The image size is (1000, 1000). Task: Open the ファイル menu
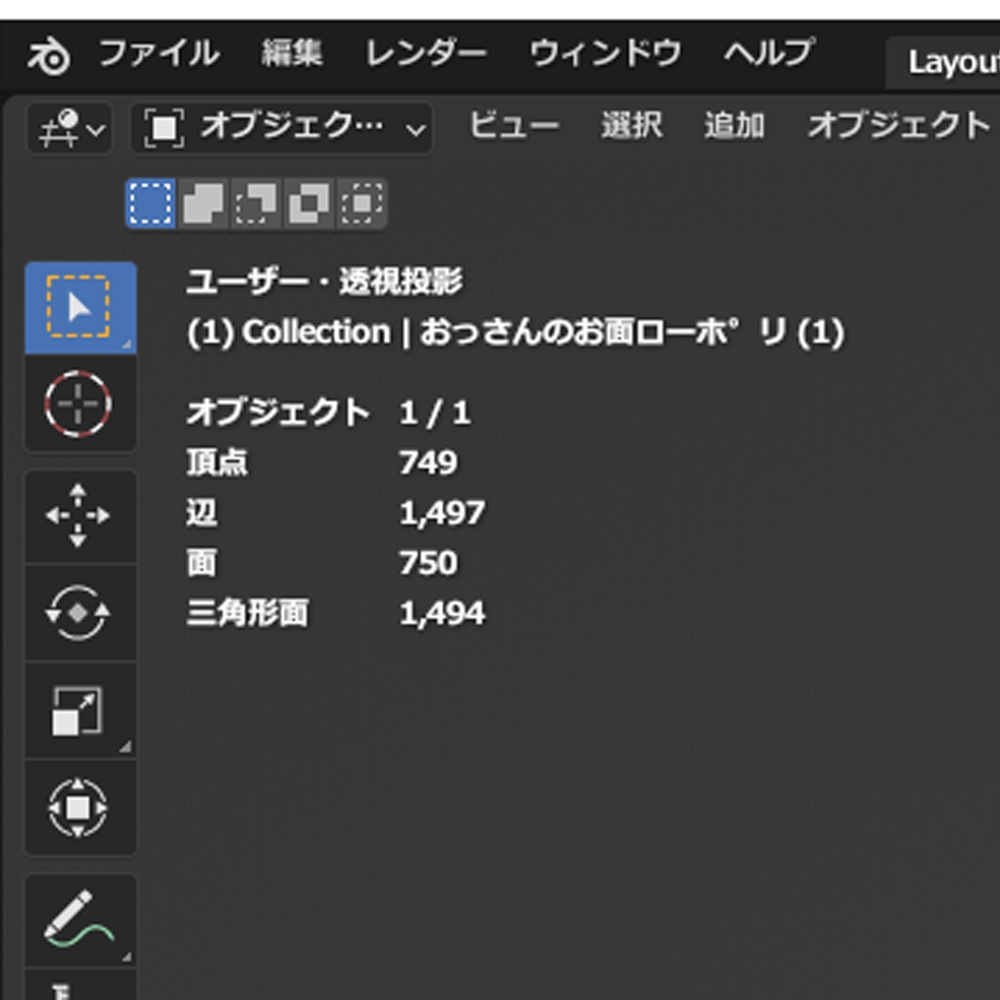157,55
